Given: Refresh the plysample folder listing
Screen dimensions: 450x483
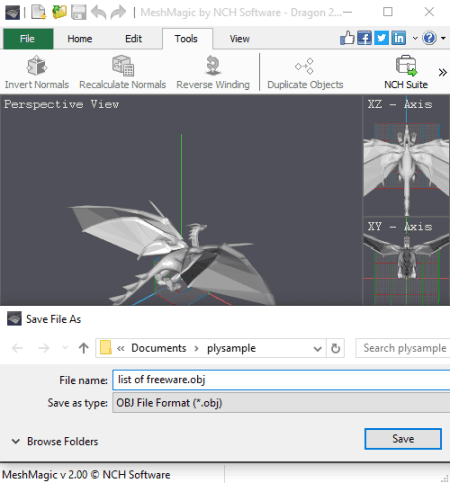Looking at the screenshot, I should pos(335,348).
